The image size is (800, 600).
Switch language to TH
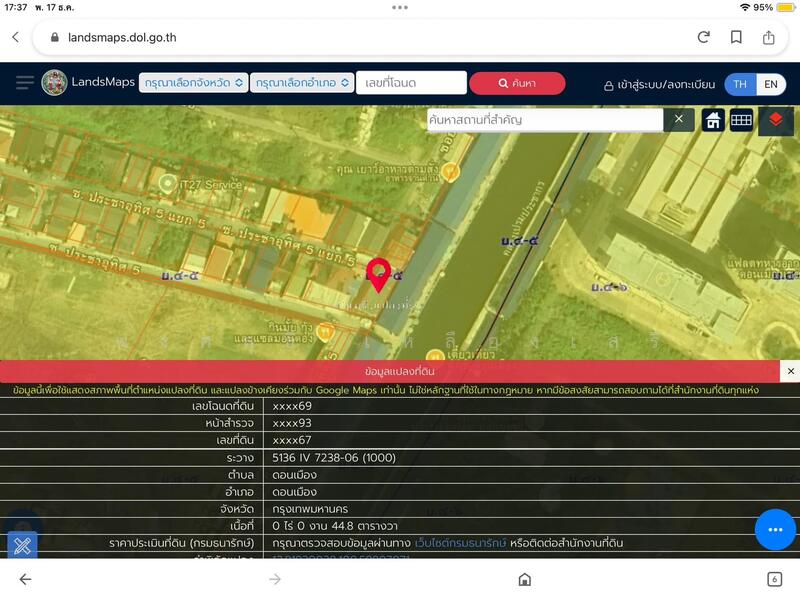[x=740, y=84]
